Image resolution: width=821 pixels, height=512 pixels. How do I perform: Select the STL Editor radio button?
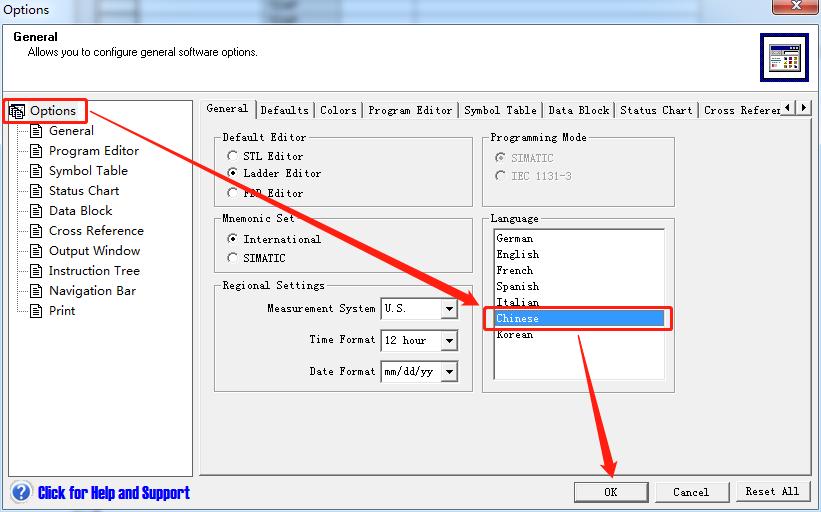(233, 156)
